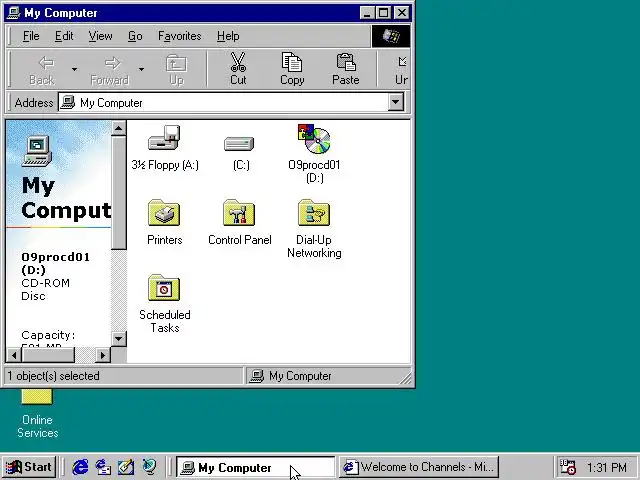Open the Control Panel folder icon
640x480 pixels.
[239, 213]
